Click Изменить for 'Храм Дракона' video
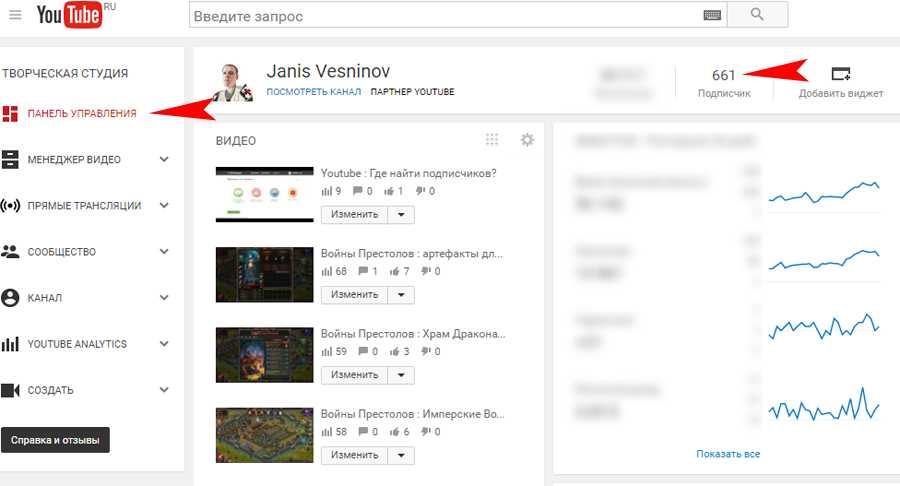Screen dimensions: 900x486 tap(355, 375)
